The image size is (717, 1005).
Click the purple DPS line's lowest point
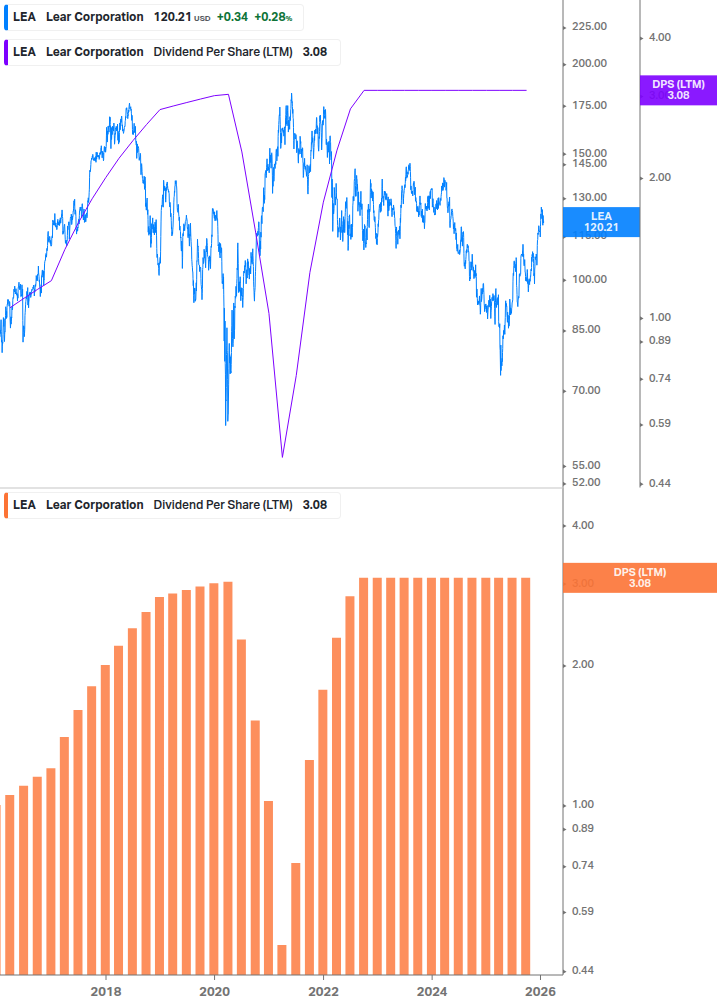tap(282, 456)
